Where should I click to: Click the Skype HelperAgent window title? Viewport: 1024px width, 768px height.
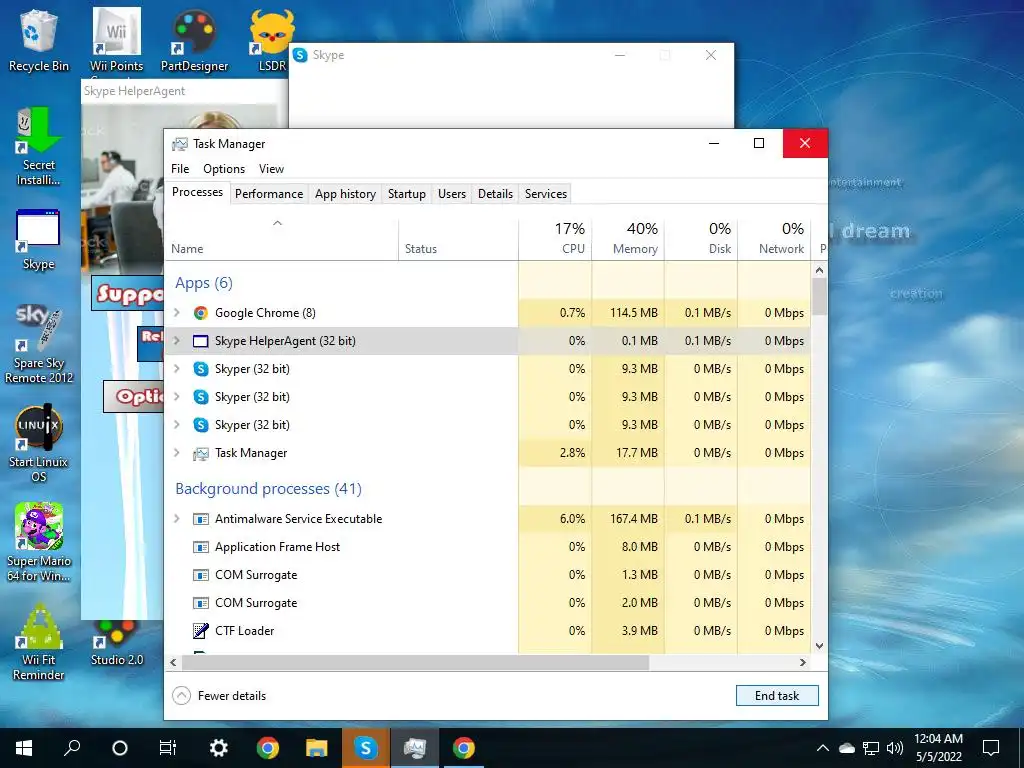[x=135, y=91]
